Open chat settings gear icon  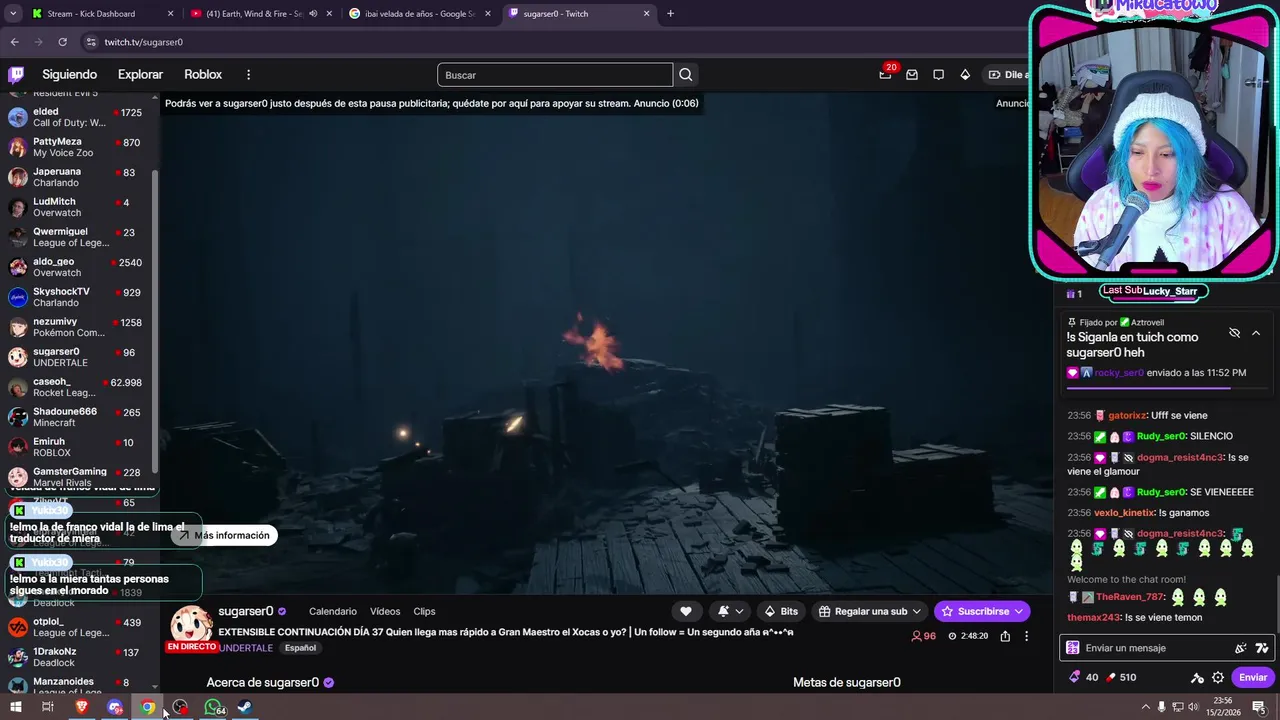[1218, 677]
